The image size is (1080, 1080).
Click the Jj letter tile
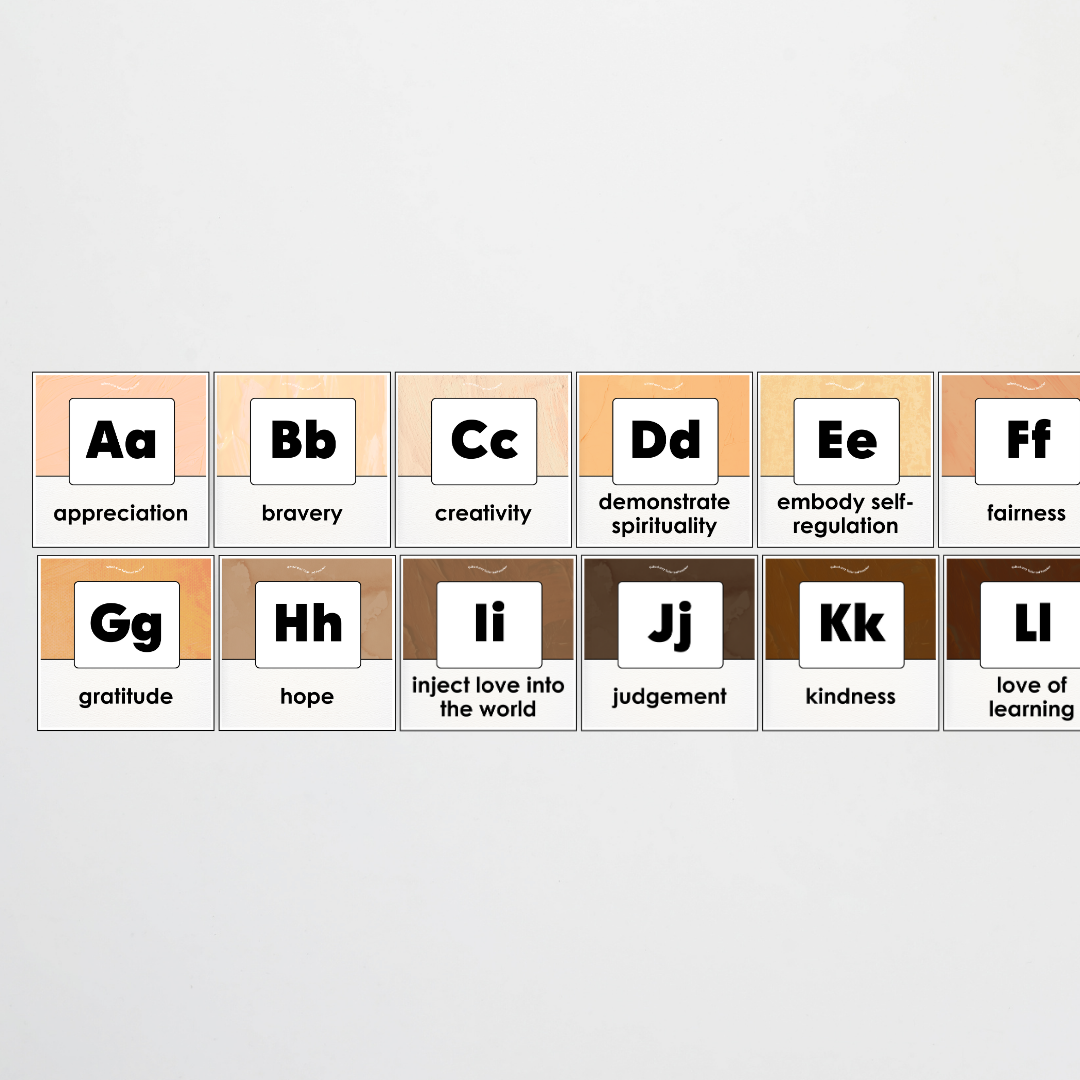pos(670,621)
